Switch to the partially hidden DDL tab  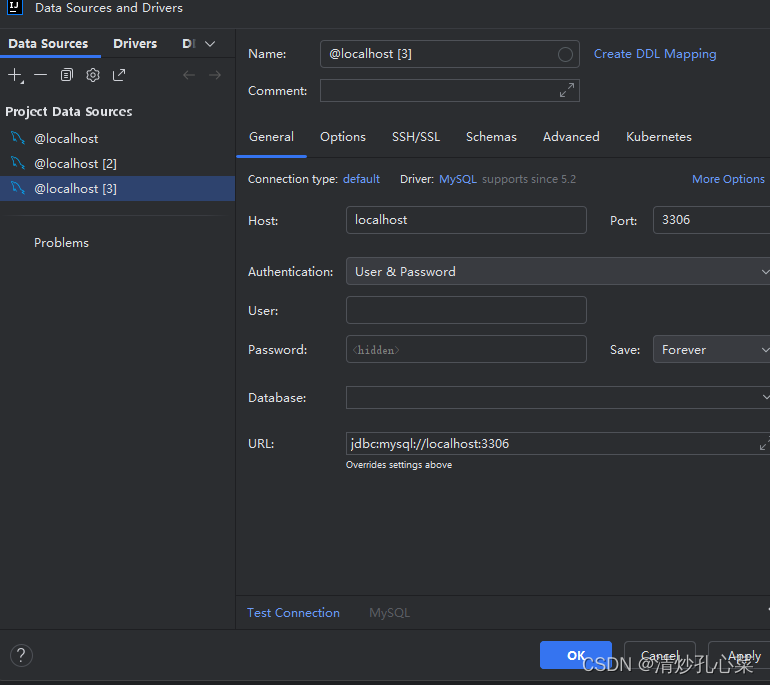tap(189, 44)
